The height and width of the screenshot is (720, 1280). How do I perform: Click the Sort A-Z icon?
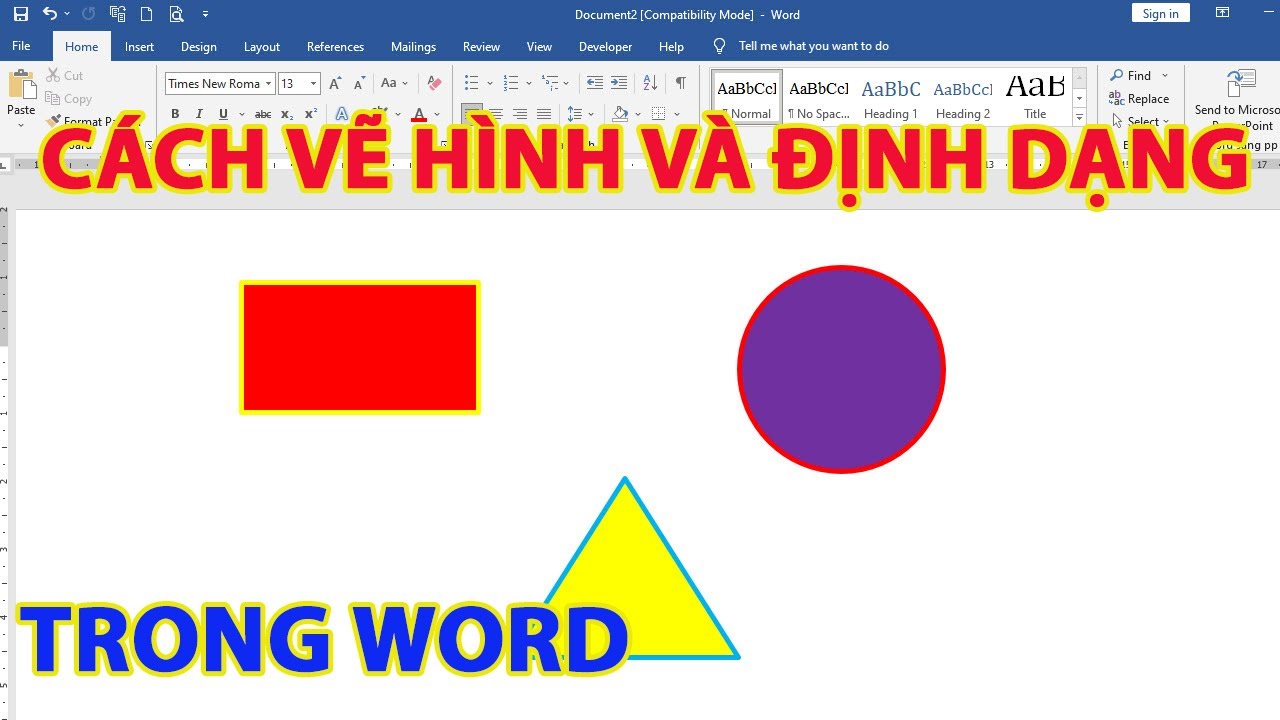pos(650,83)
